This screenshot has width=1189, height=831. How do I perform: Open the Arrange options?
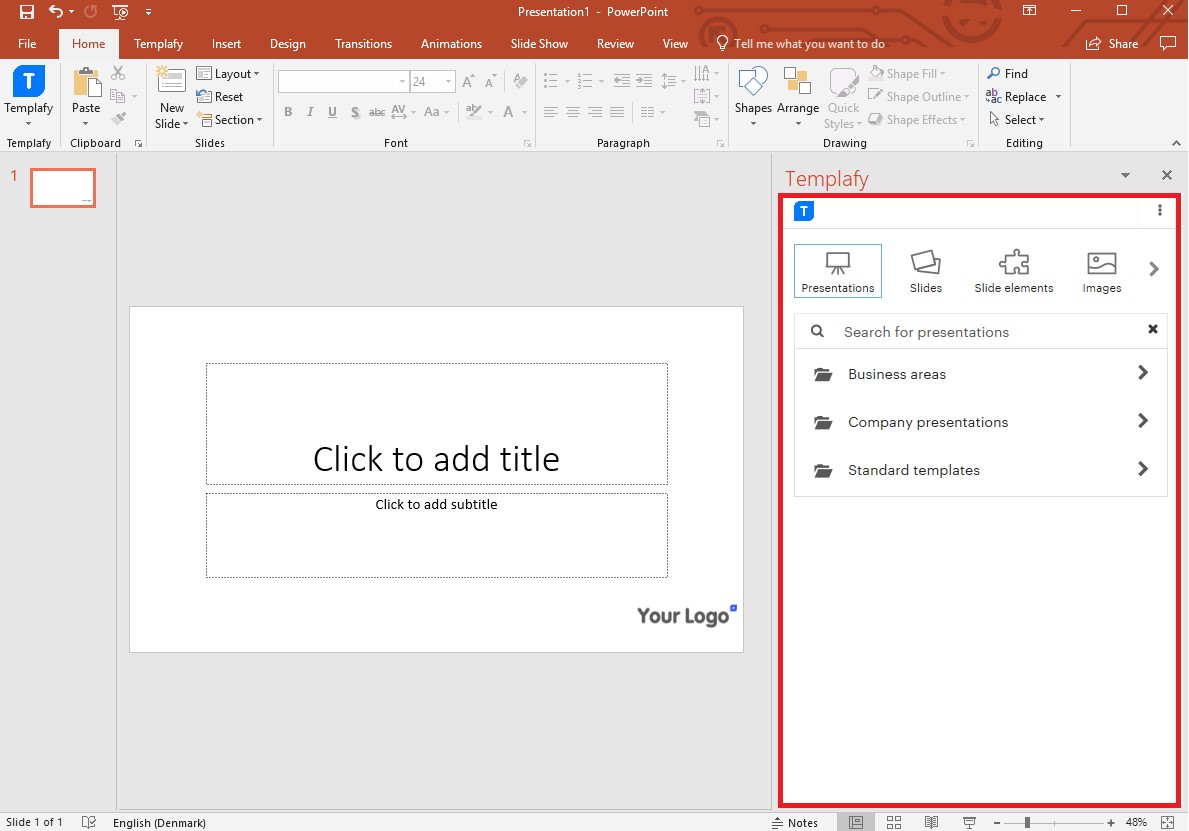point(798,97)
